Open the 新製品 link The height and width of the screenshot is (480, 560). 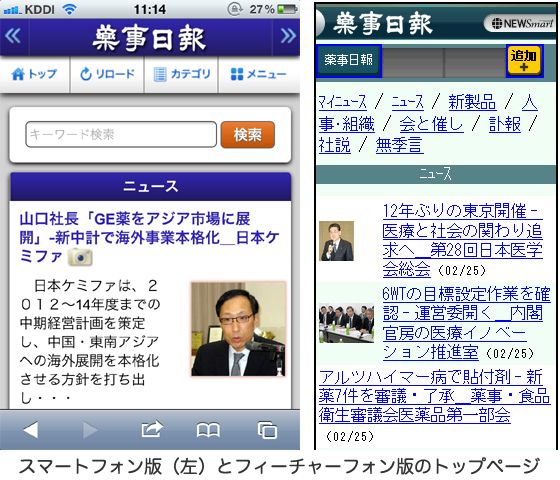pos(472,102)
